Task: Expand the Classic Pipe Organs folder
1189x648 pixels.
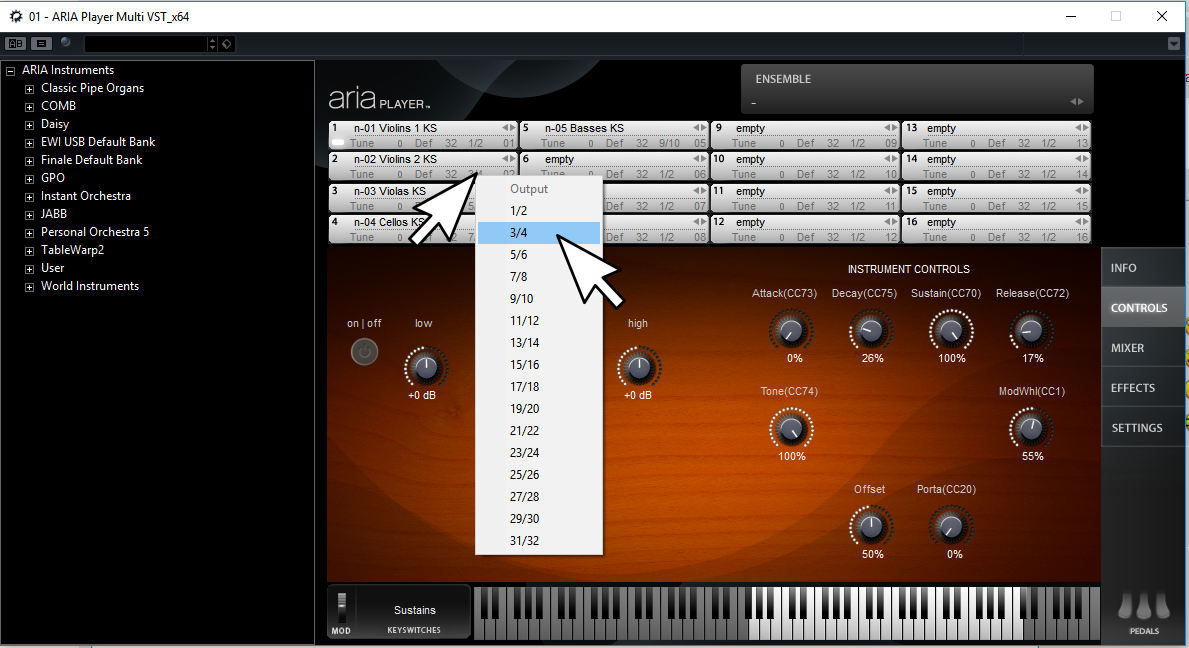Action: (30, 89)
